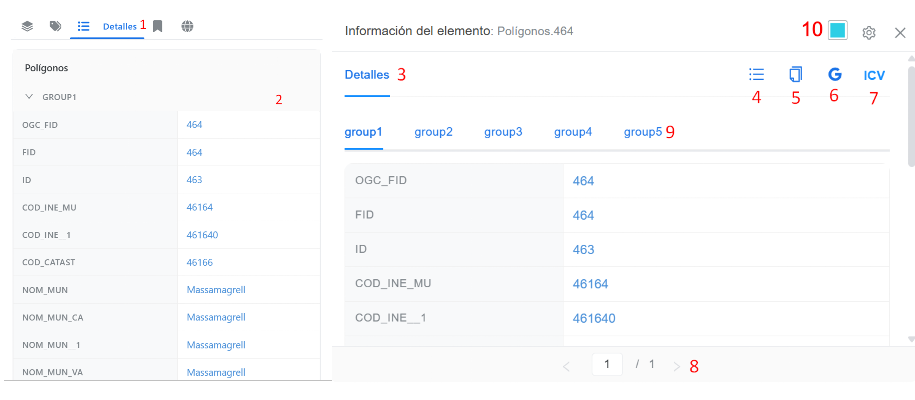Click the Polígonos.464 title text
915x400 pixels.
(535, 31)
